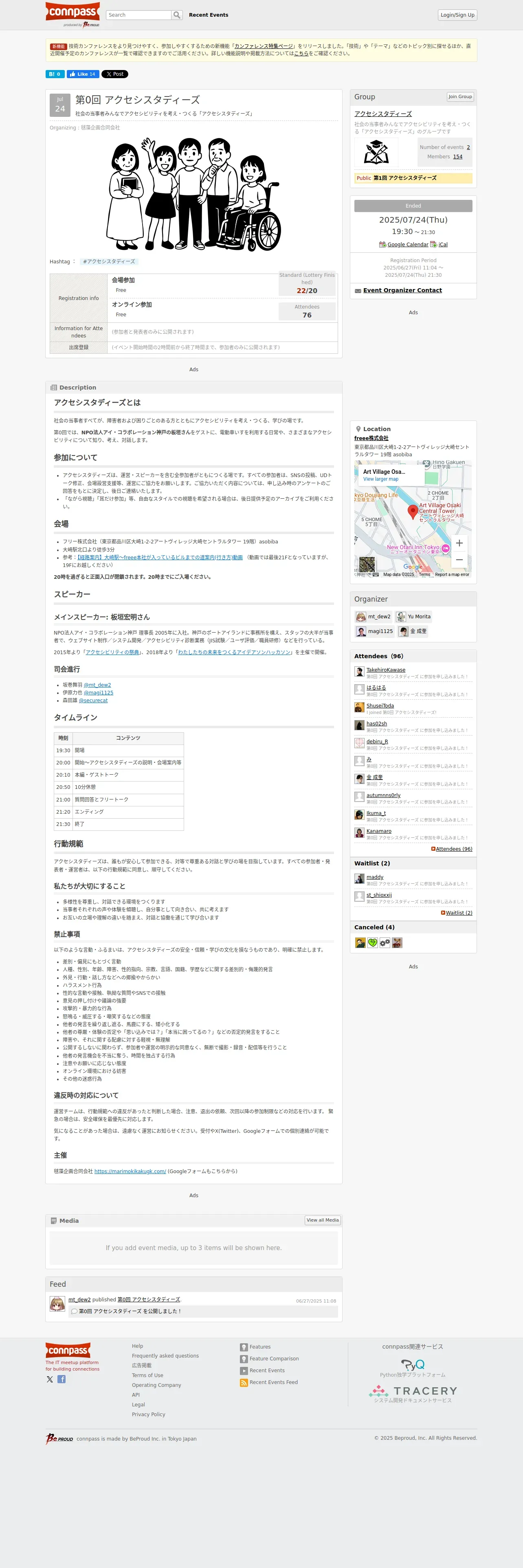Click the search magnifier icon
This screenshot has height=1568, width=523.
tap(176, 15)
